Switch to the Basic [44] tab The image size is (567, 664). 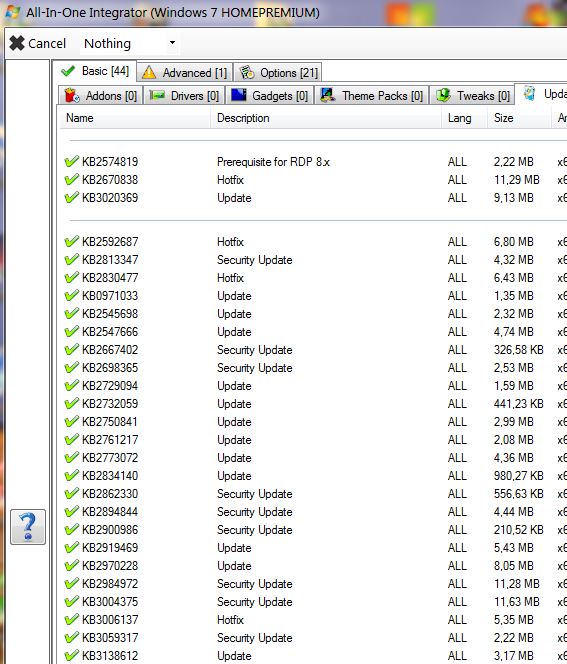click(95, 71)
